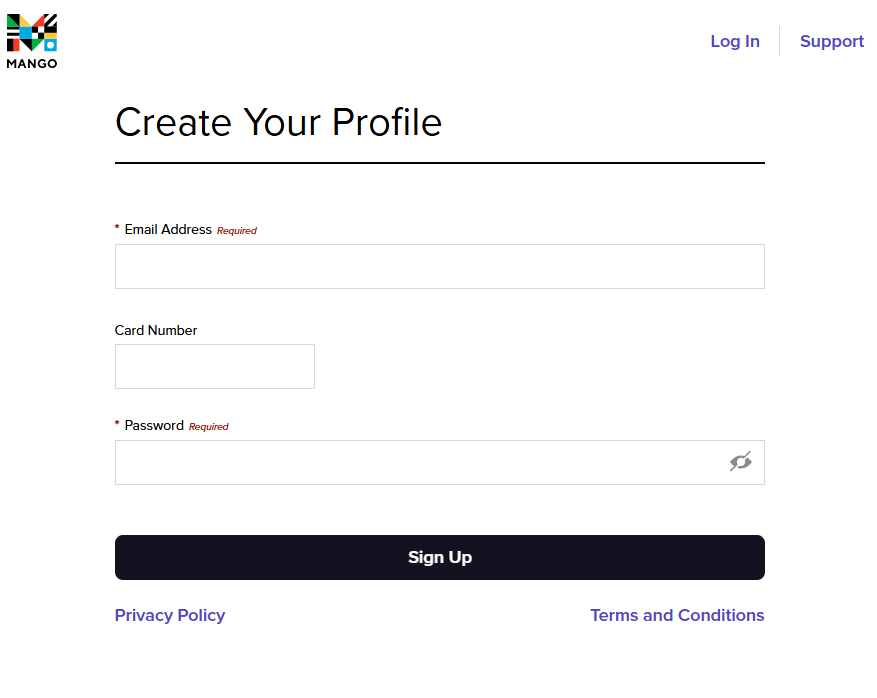This screenshot has width=877, height=698.
Task: View the Terms and Conditions link
Action: (x=677, y=615)
